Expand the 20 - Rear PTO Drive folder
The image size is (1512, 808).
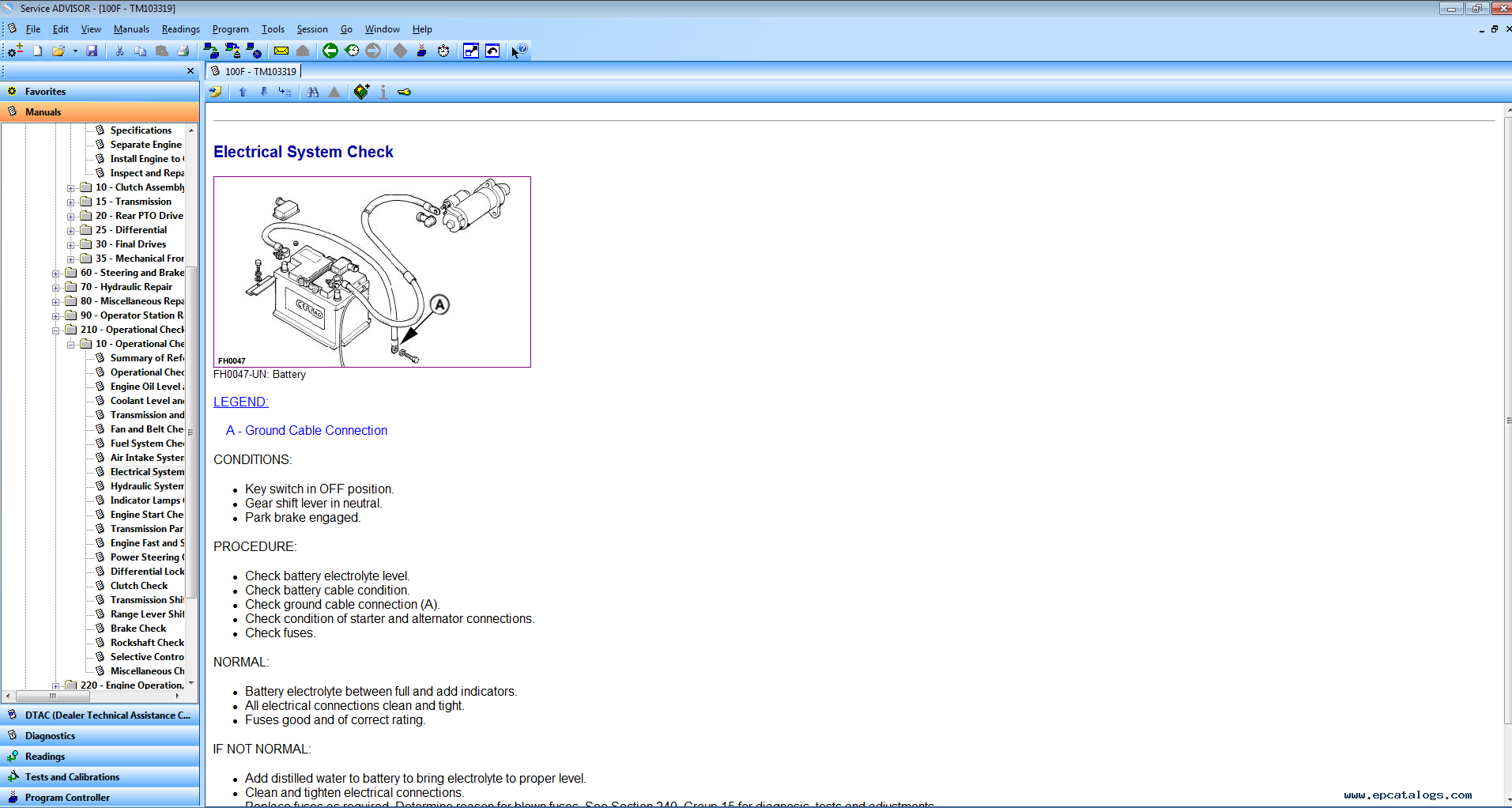(x=71, y=217)
